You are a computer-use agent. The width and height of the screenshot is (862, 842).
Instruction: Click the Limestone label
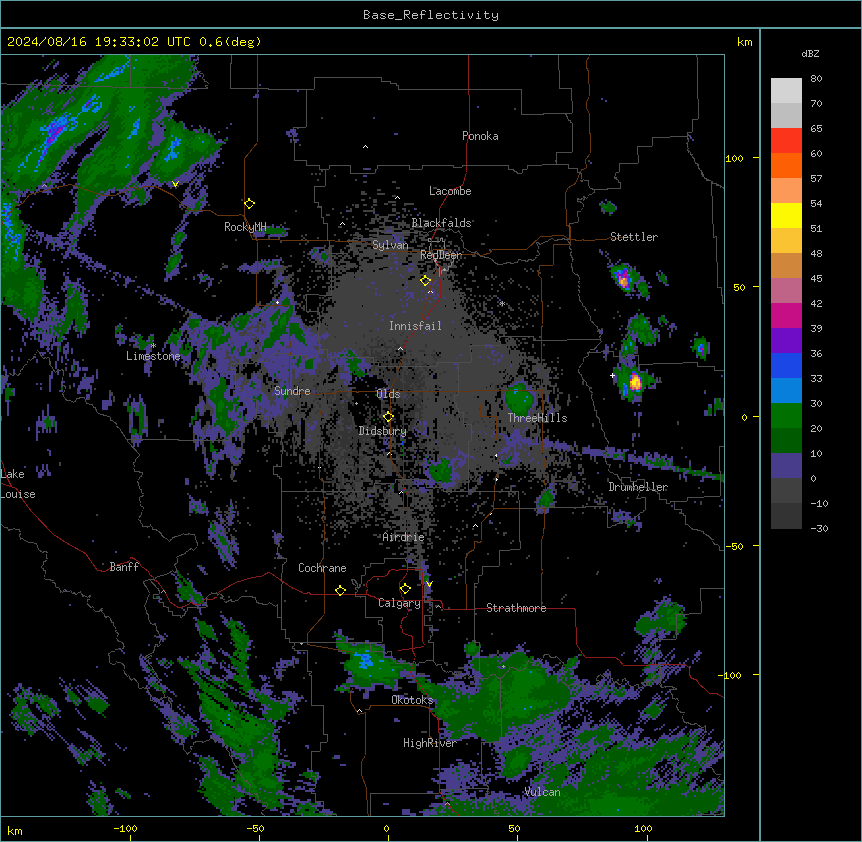[153, 356]
